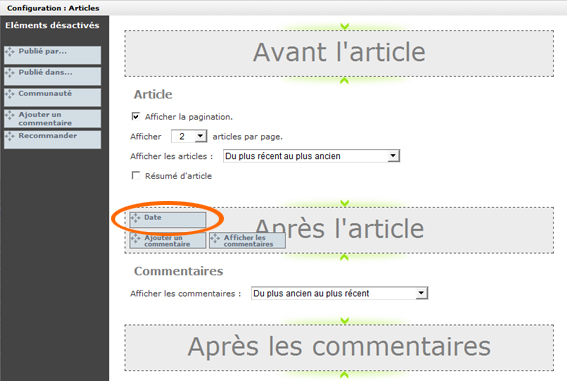Select the Publié par... disabled element
567x381 pixels.
click(x=52, y=55)
